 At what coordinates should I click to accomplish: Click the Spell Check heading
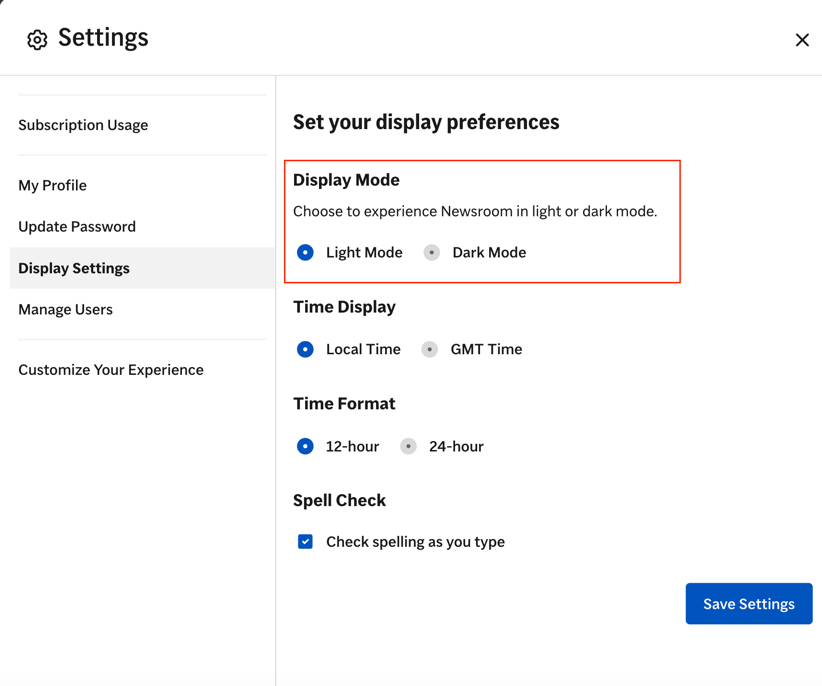pos(339,500)
